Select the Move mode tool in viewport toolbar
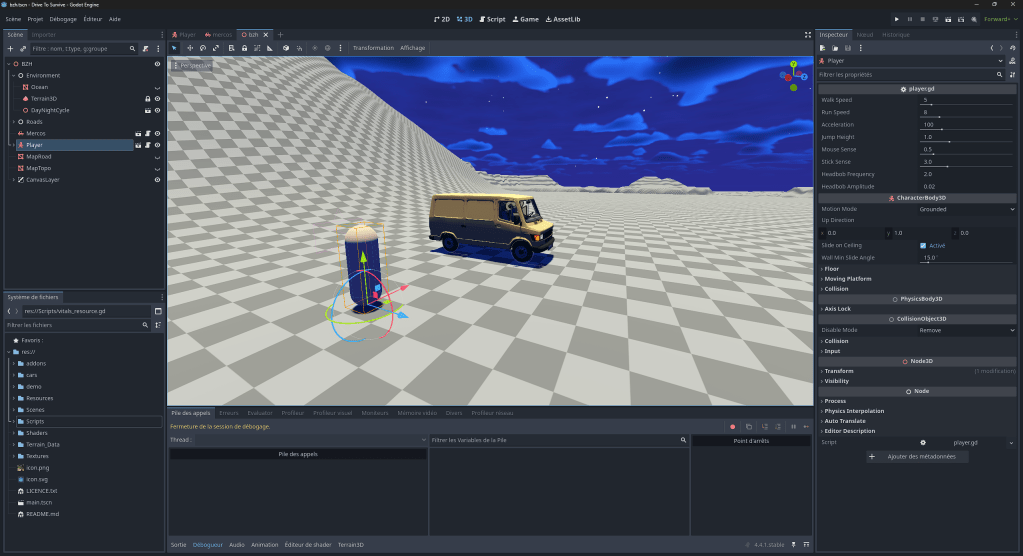Screen dimensions: 1023x556 pyautogui.click(x=189, y=48)
